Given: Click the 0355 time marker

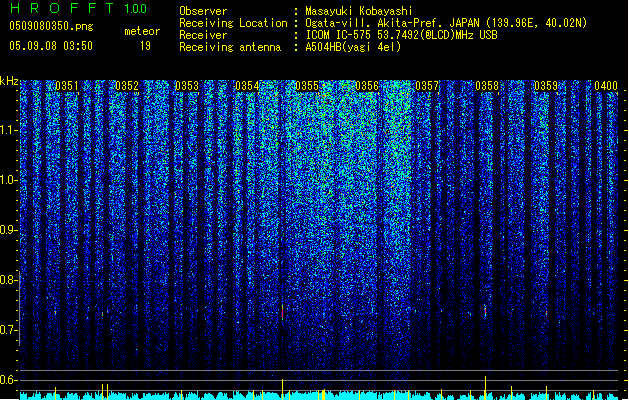Looking at the screenshot, I should coord(307,86).
